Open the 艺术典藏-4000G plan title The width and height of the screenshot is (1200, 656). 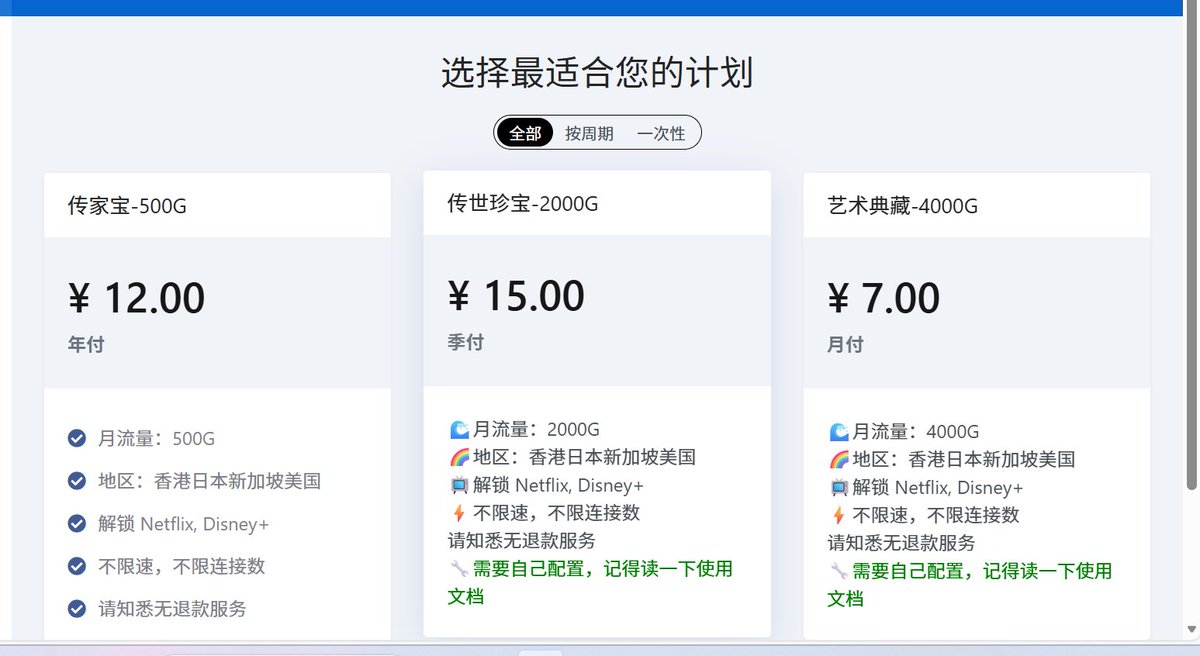903,206
